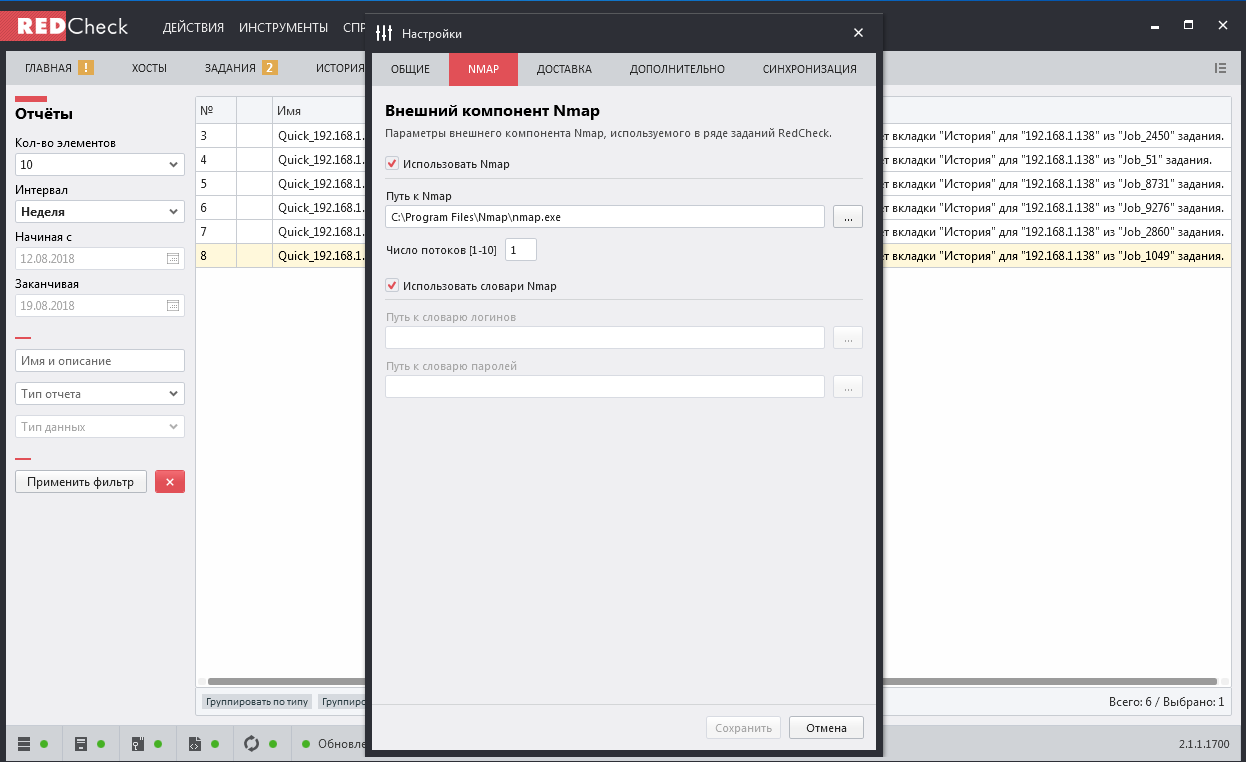This screenshot has width=1246, height=762.
Task: Toggle the Использовать Nmap checkbox
Action: (392, 163)
